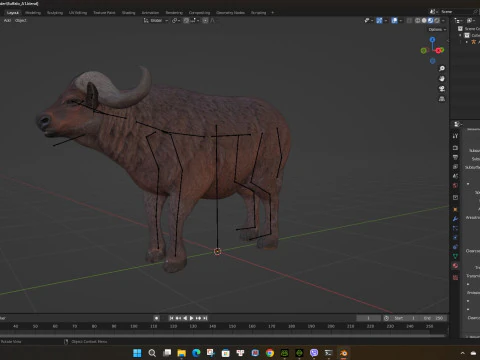Open the Object properties tab
Screen dimensions: 480x360
pyautogui.click(x=455, y=210)
